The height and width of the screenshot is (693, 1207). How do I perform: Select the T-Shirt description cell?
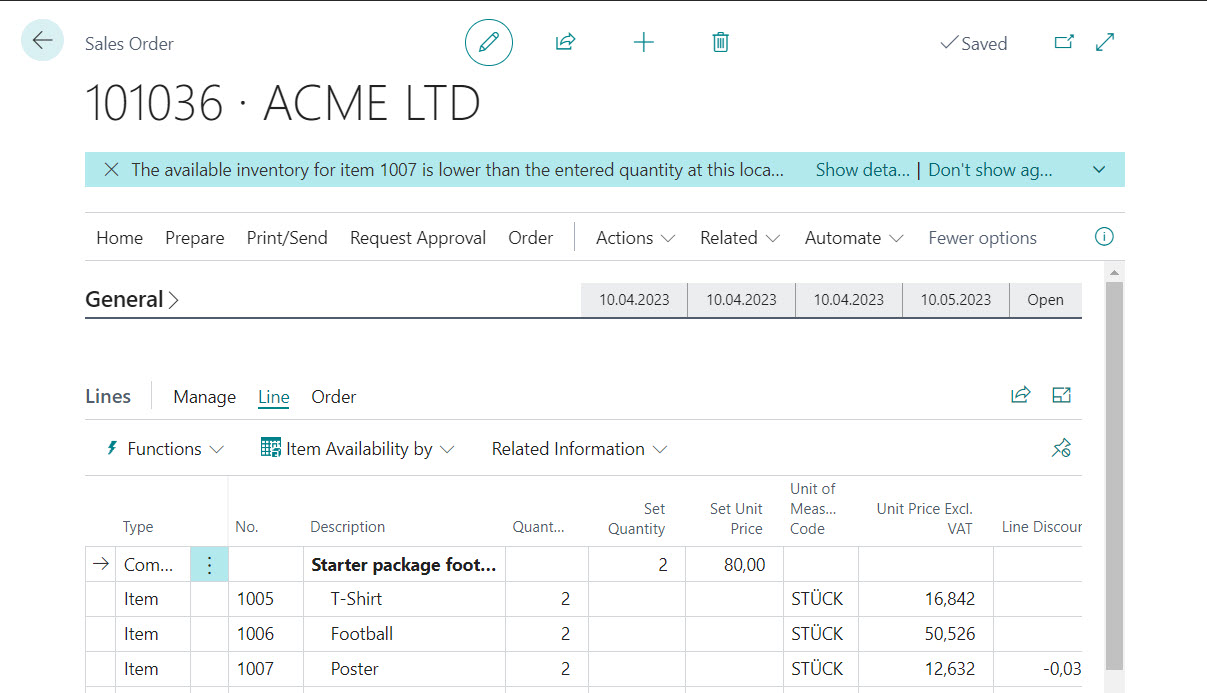pyautogui.click(x=404, y=599)
